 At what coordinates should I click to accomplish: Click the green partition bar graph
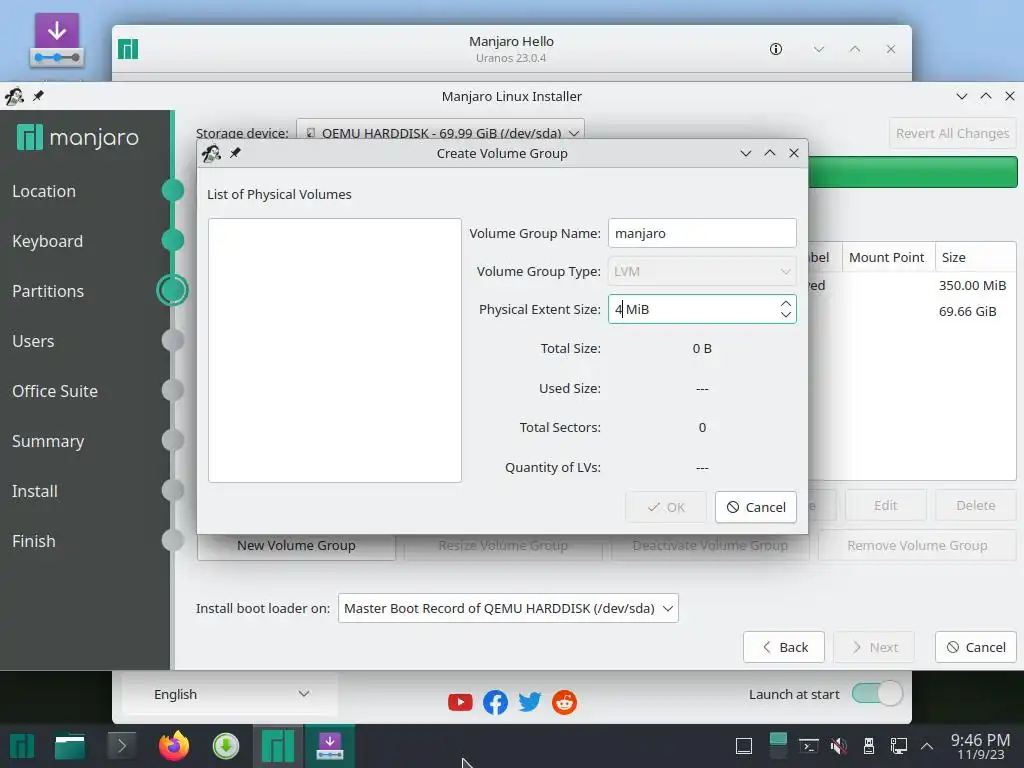tap(912, 172)
